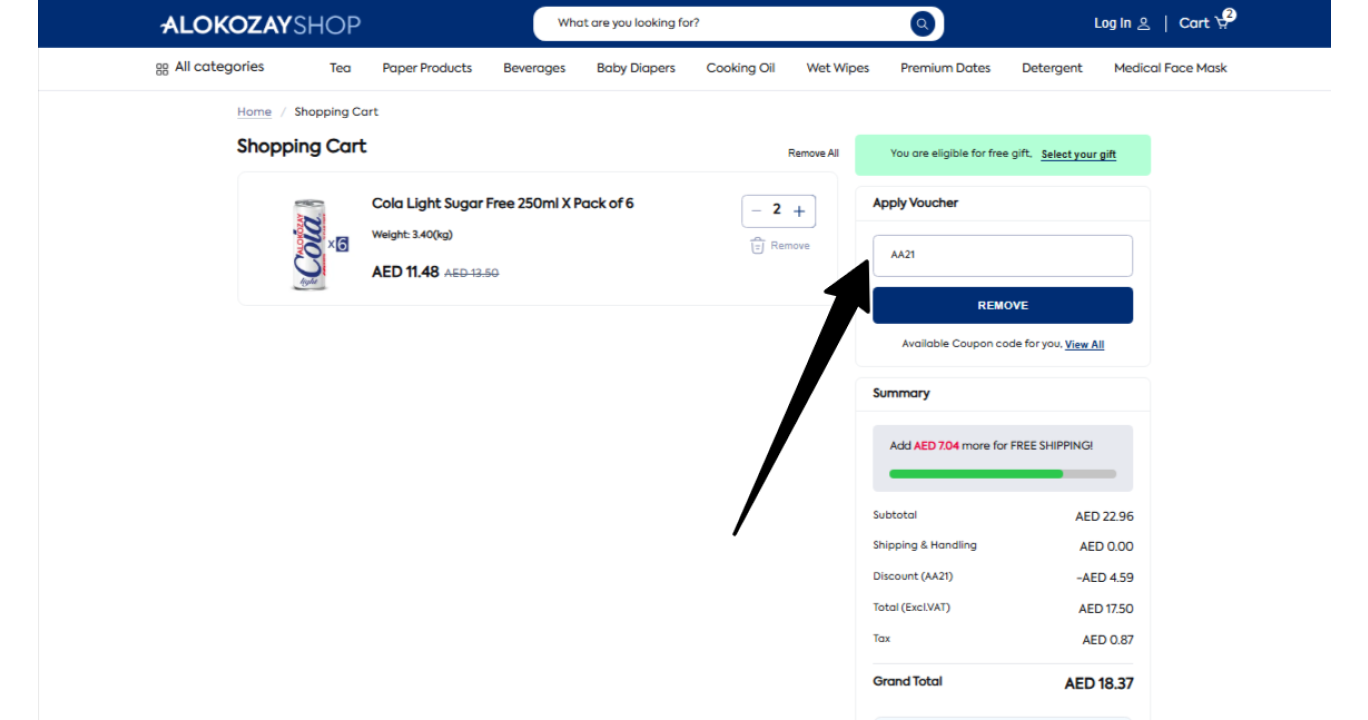1368x720 pixels.
Task: Open the Cooking Oil category
Action: click(x=740, y=68)
